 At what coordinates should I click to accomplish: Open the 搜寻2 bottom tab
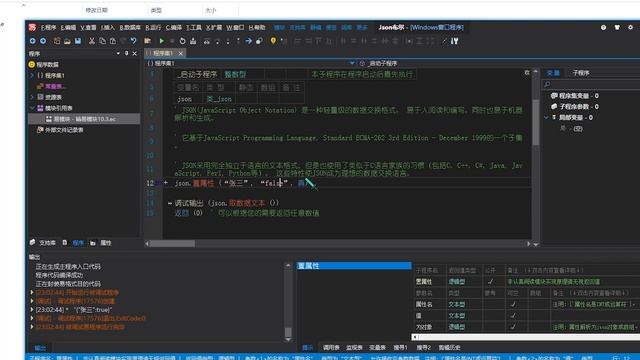click(424, 347)
